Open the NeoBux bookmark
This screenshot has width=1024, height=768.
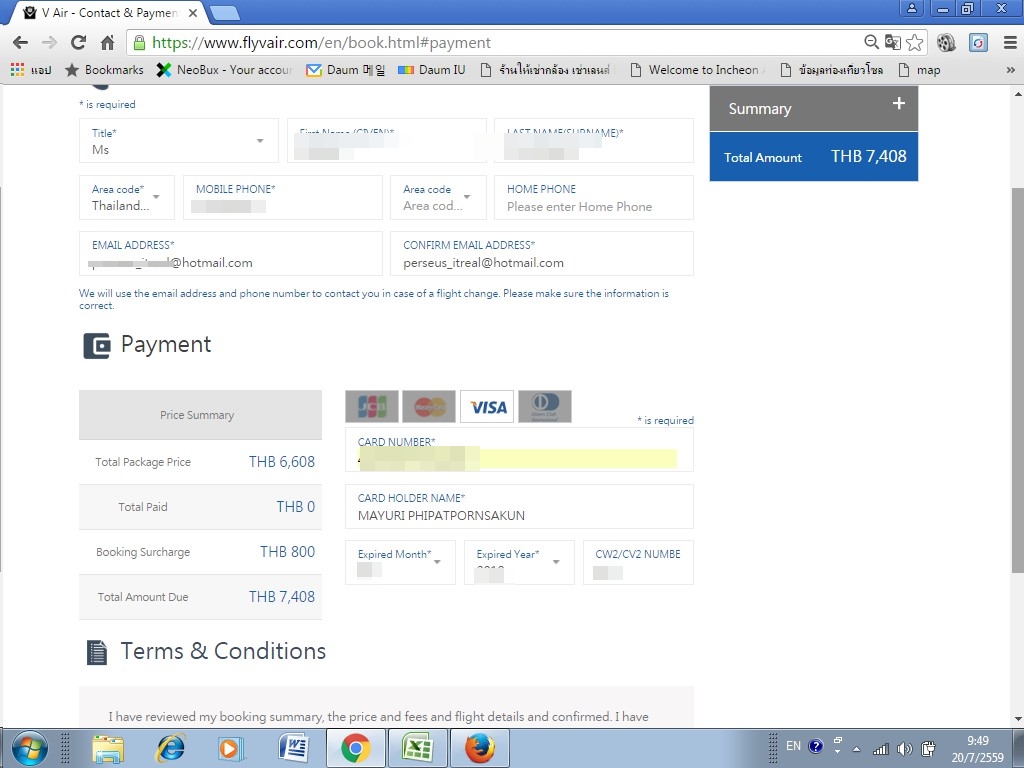225,70
